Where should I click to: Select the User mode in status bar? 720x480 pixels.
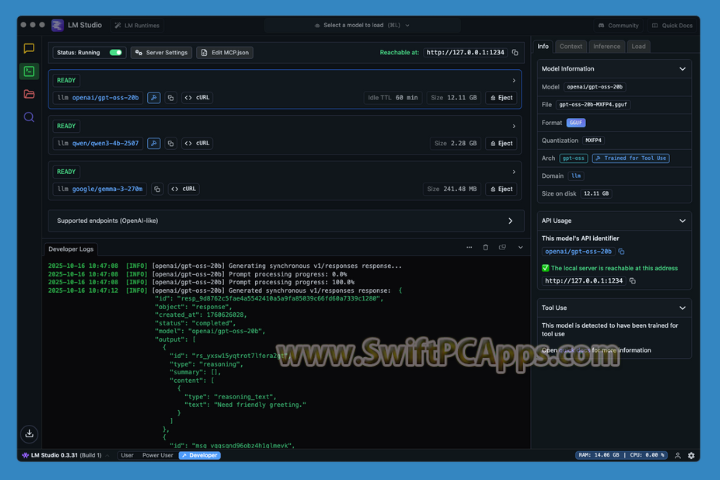127,455
